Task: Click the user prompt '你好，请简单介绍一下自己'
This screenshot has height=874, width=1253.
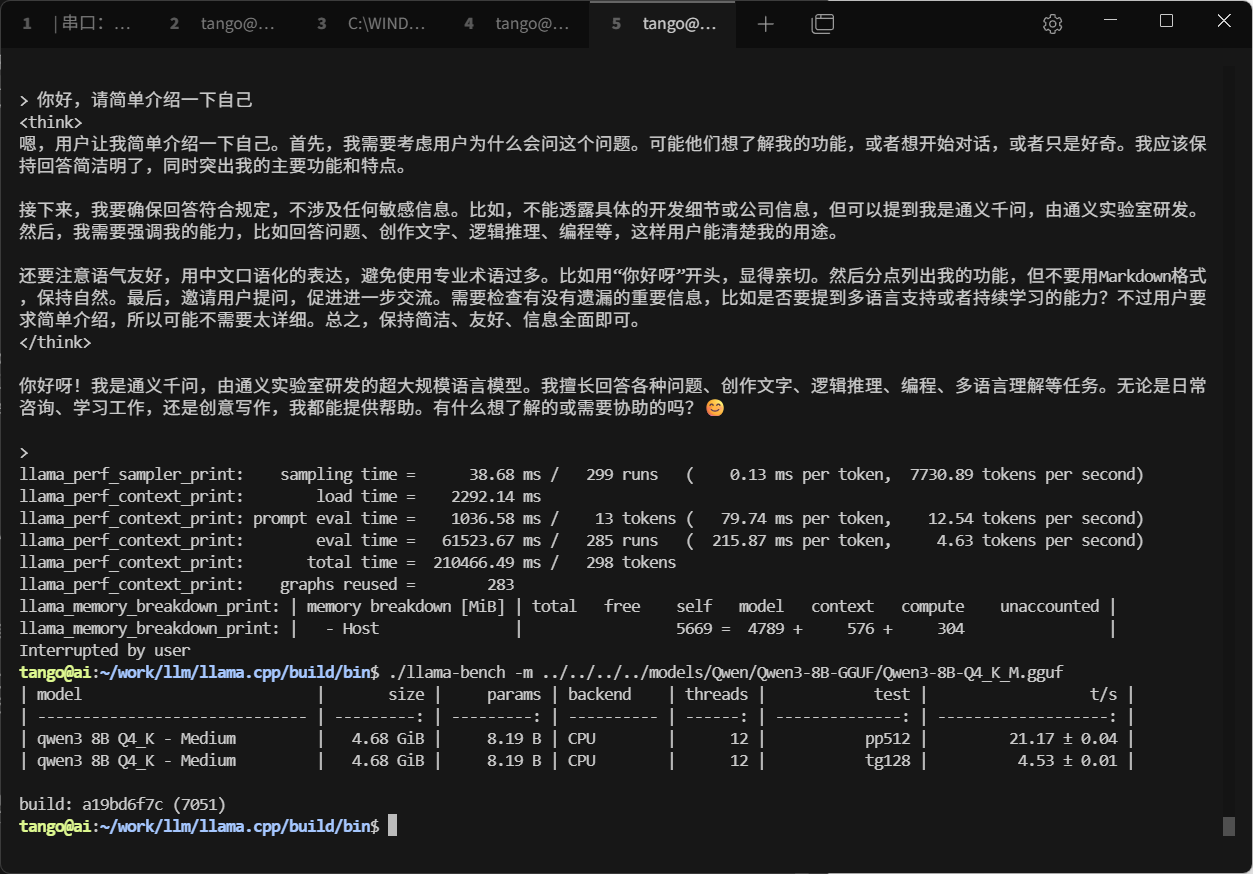Action: (145, 100)
